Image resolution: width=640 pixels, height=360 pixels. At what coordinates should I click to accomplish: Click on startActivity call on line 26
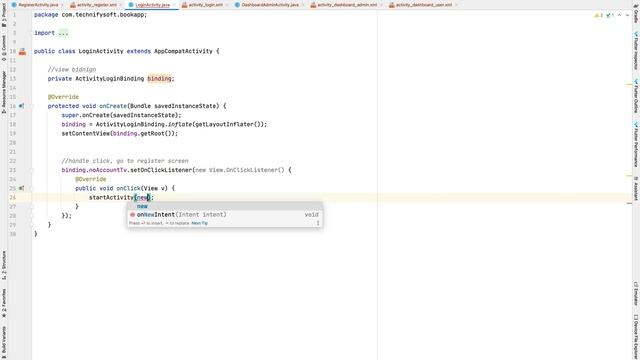point(111,198)
